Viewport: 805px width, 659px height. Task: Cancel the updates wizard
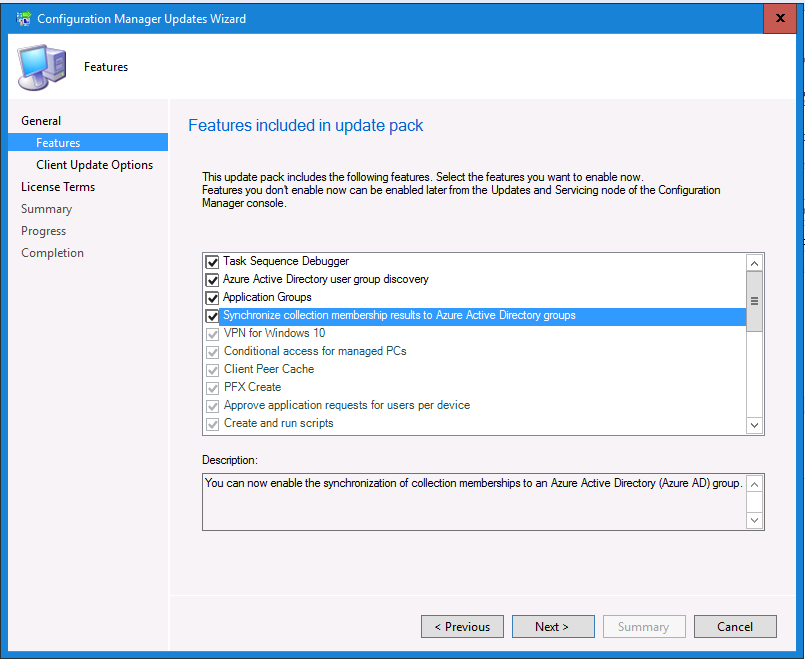(x=735, y=627)
